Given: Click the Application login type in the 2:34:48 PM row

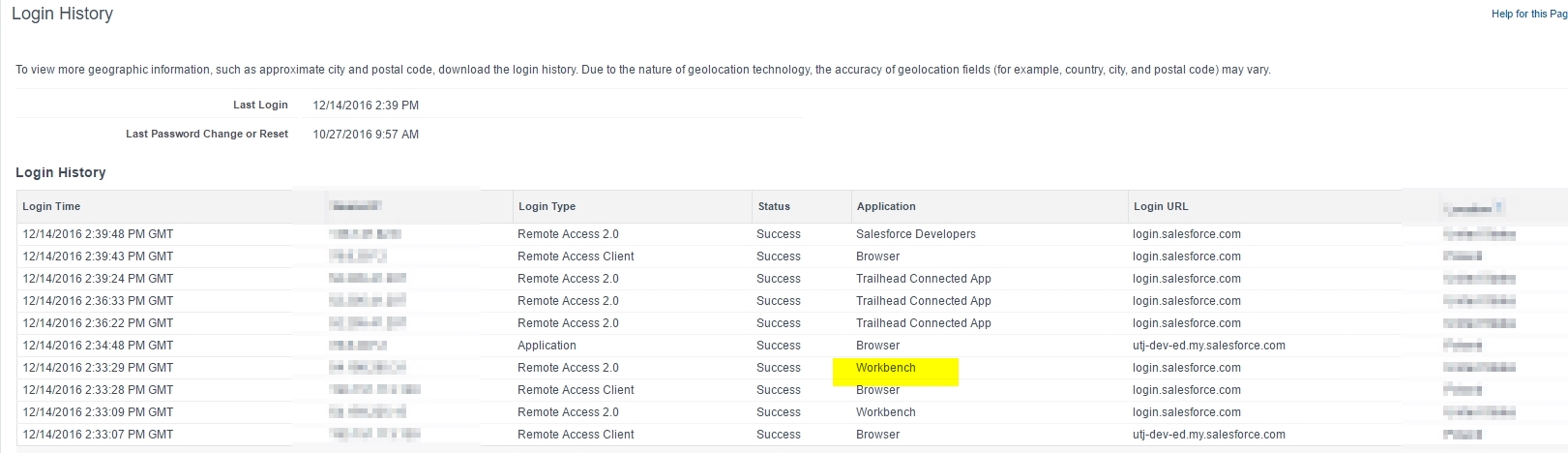Looking at the screenshot, I should point(547,346).
